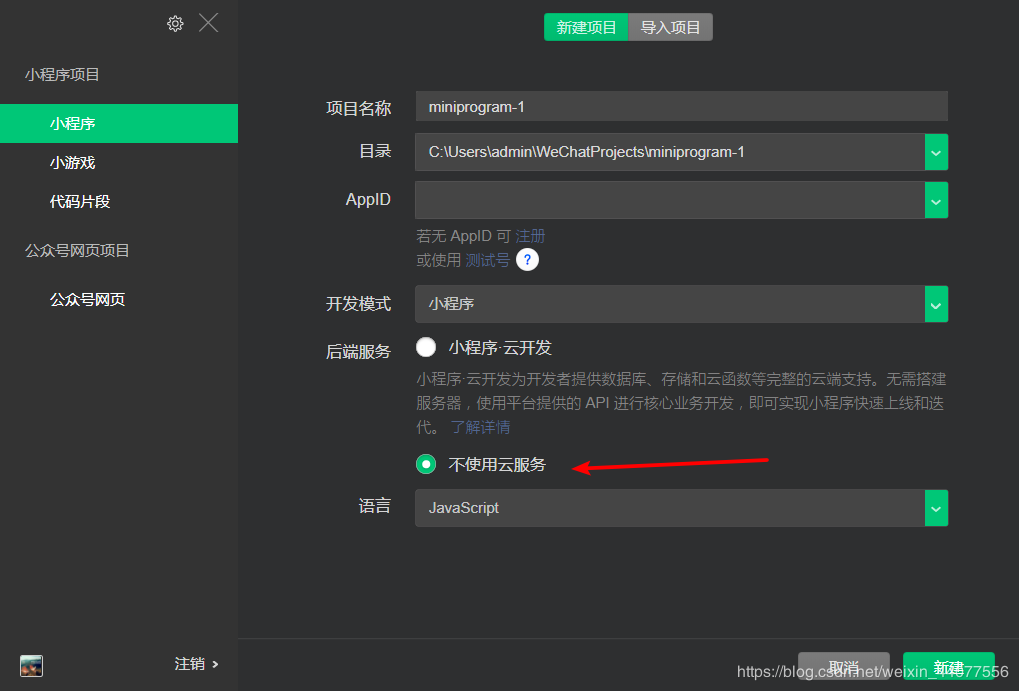Open the 公众号网页 section
The height and width of the screenshot is (691, 1019).
click(89, 298)
